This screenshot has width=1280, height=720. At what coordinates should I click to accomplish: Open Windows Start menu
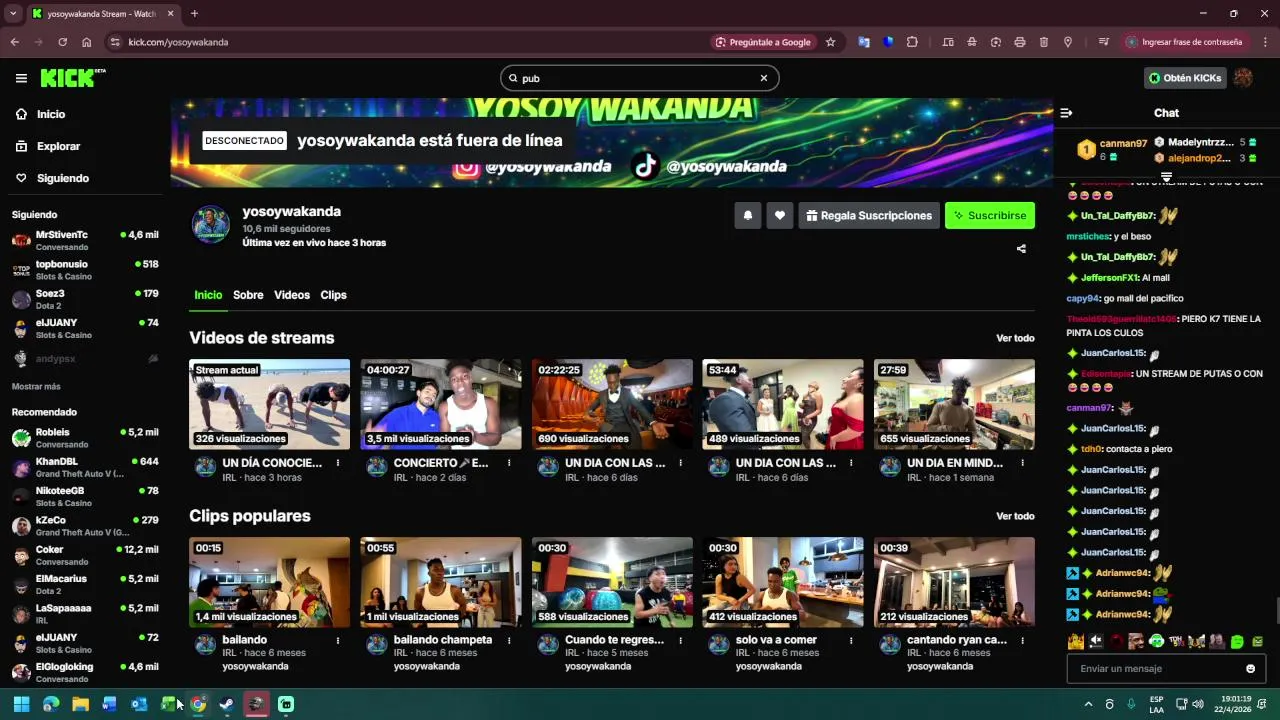tap(21, 704)
